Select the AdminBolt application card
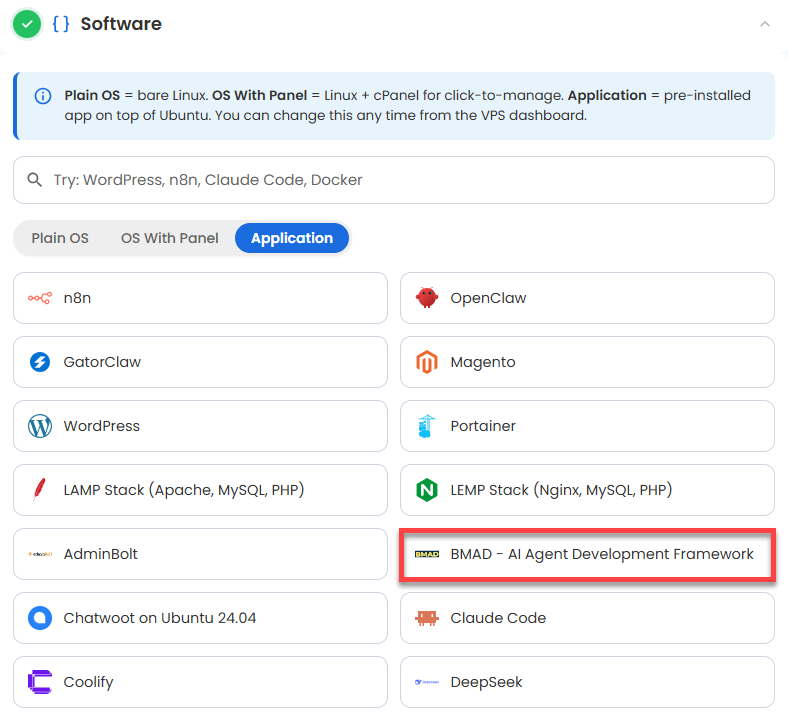This screenshot has width=788, height=714. point(201,554)
